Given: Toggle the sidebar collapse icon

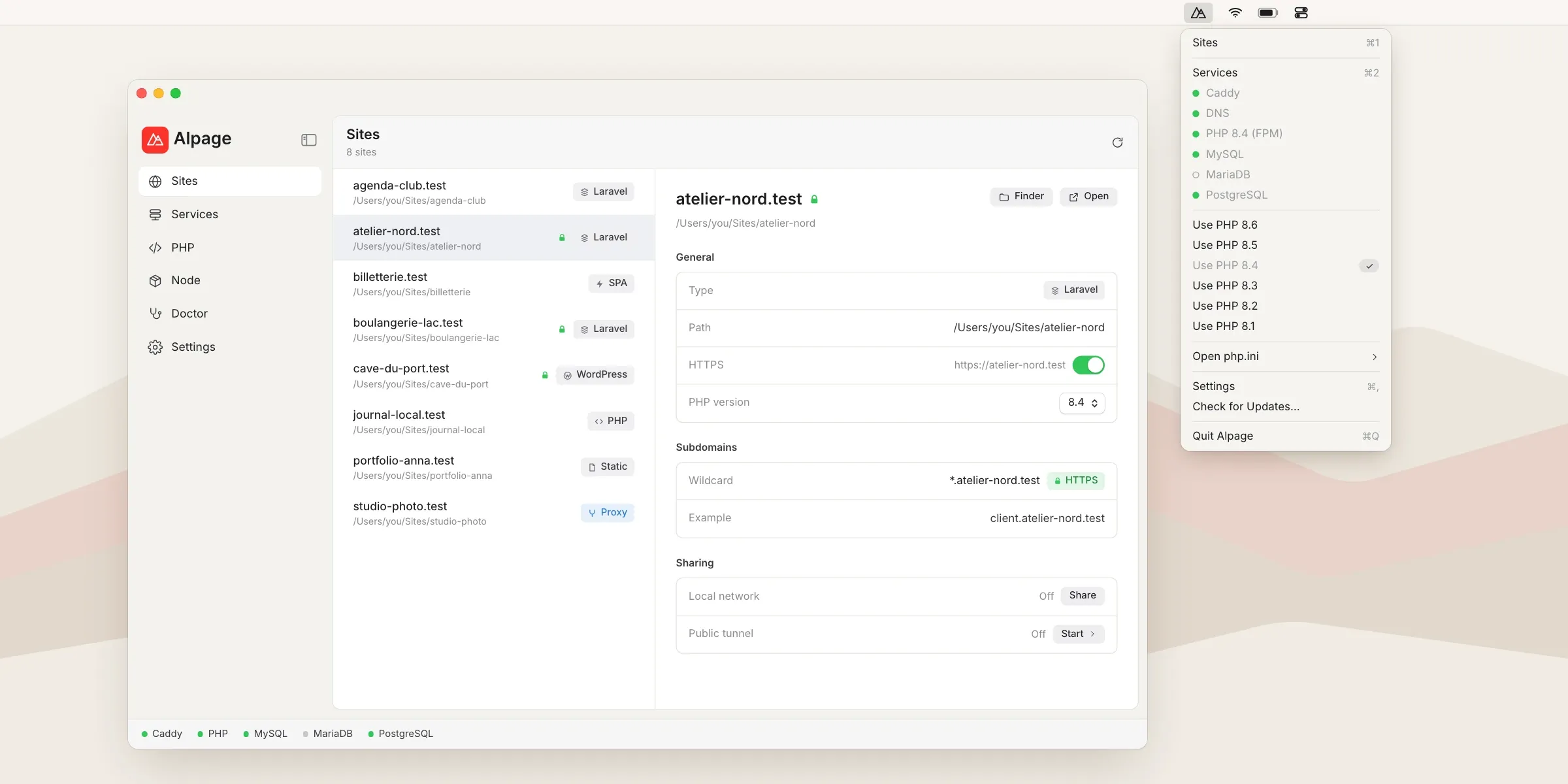Looking at the screenshot, I should [x=308, y=140].
